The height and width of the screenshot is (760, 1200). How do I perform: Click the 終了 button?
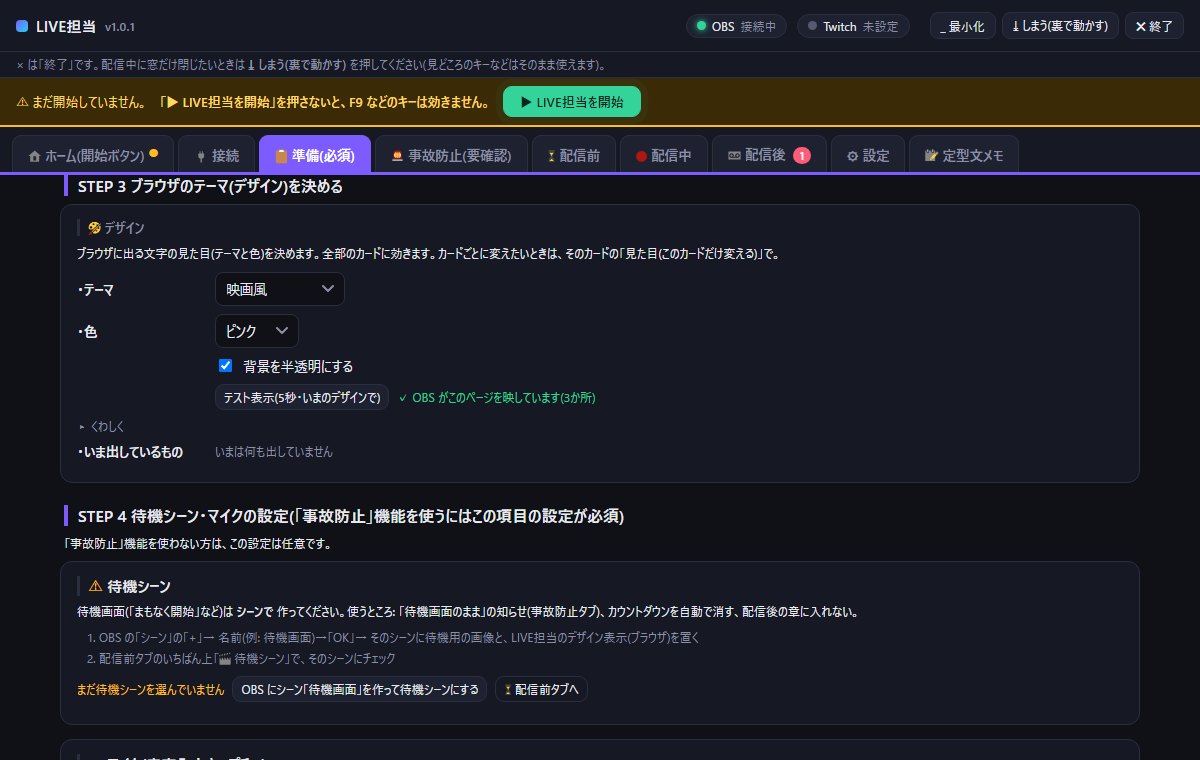[x=1154, y=26]
